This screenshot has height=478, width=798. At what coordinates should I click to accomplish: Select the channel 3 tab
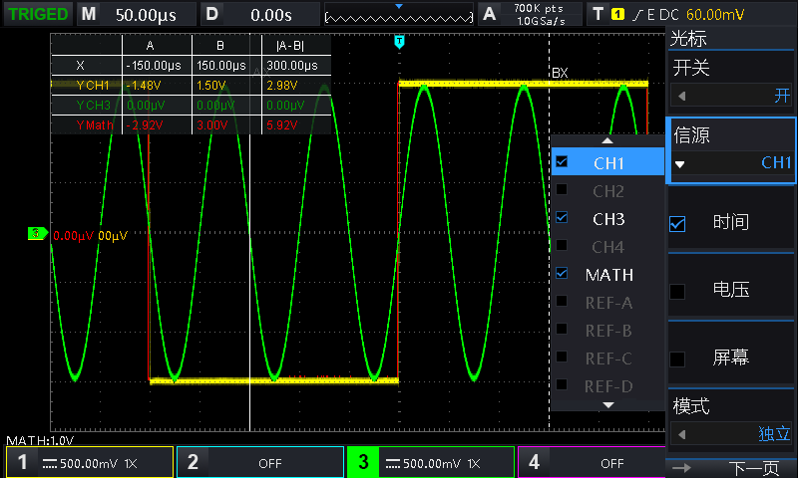tap(430, 462)
